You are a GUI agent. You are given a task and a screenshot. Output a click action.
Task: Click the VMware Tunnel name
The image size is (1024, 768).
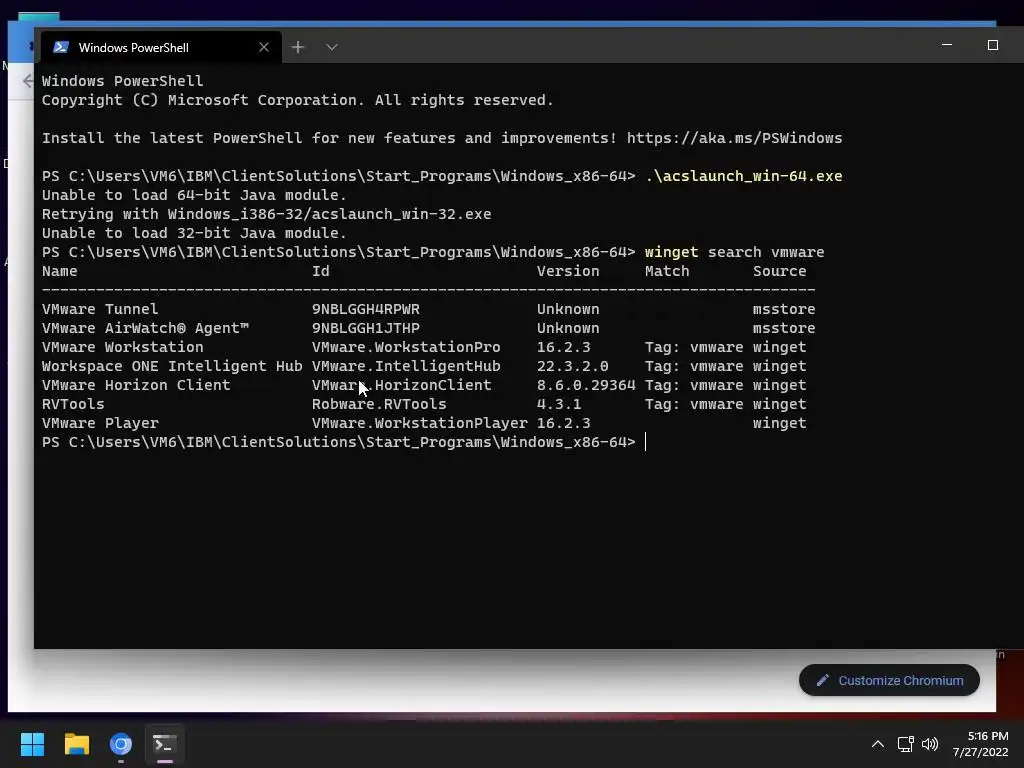pos(100,309)
